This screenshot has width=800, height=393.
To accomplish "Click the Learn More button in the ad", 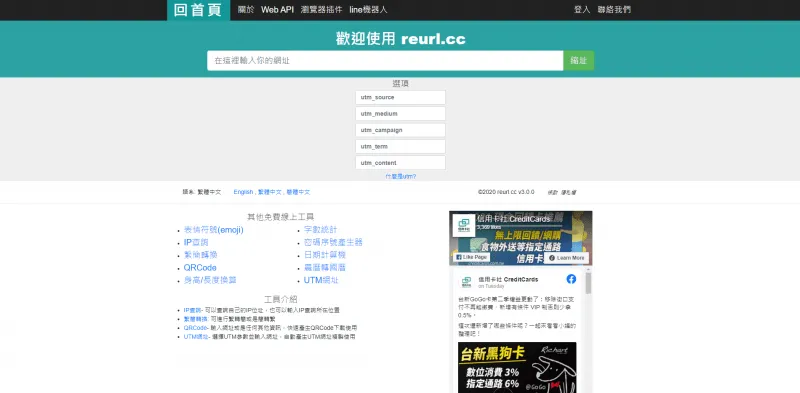I will click(566, 258).
